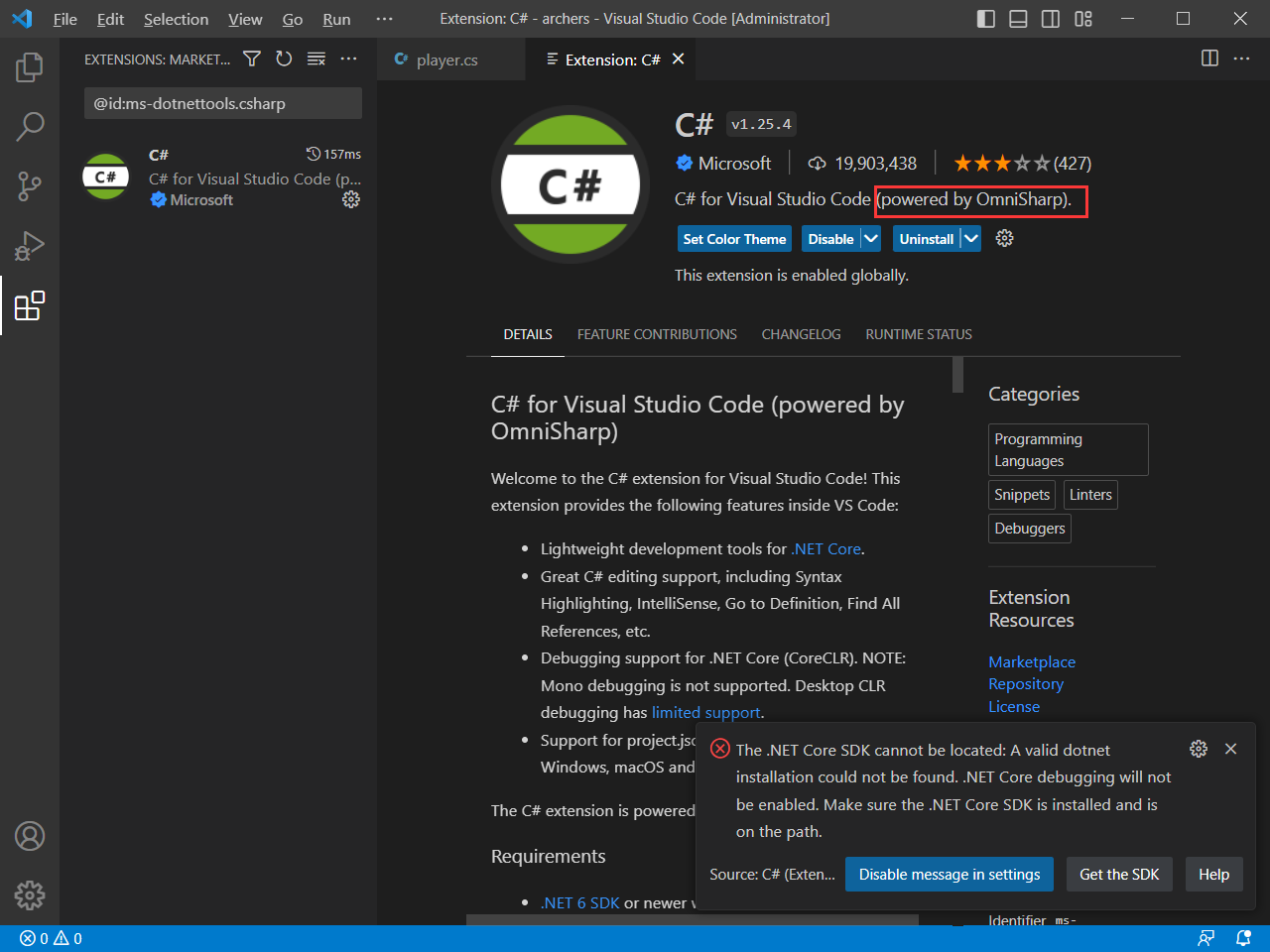Select the Debuggers category
The height and width of the screenshot is (952, 1270).
[1030, 529]
